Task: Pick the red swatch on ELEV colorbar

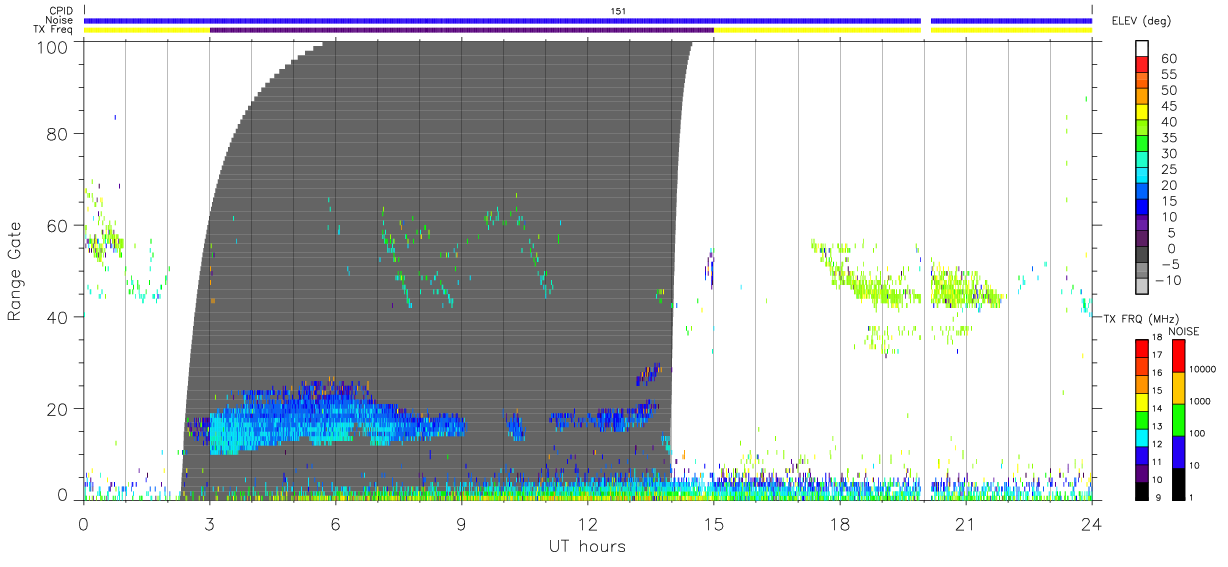Action: [x=1143, y=66]
